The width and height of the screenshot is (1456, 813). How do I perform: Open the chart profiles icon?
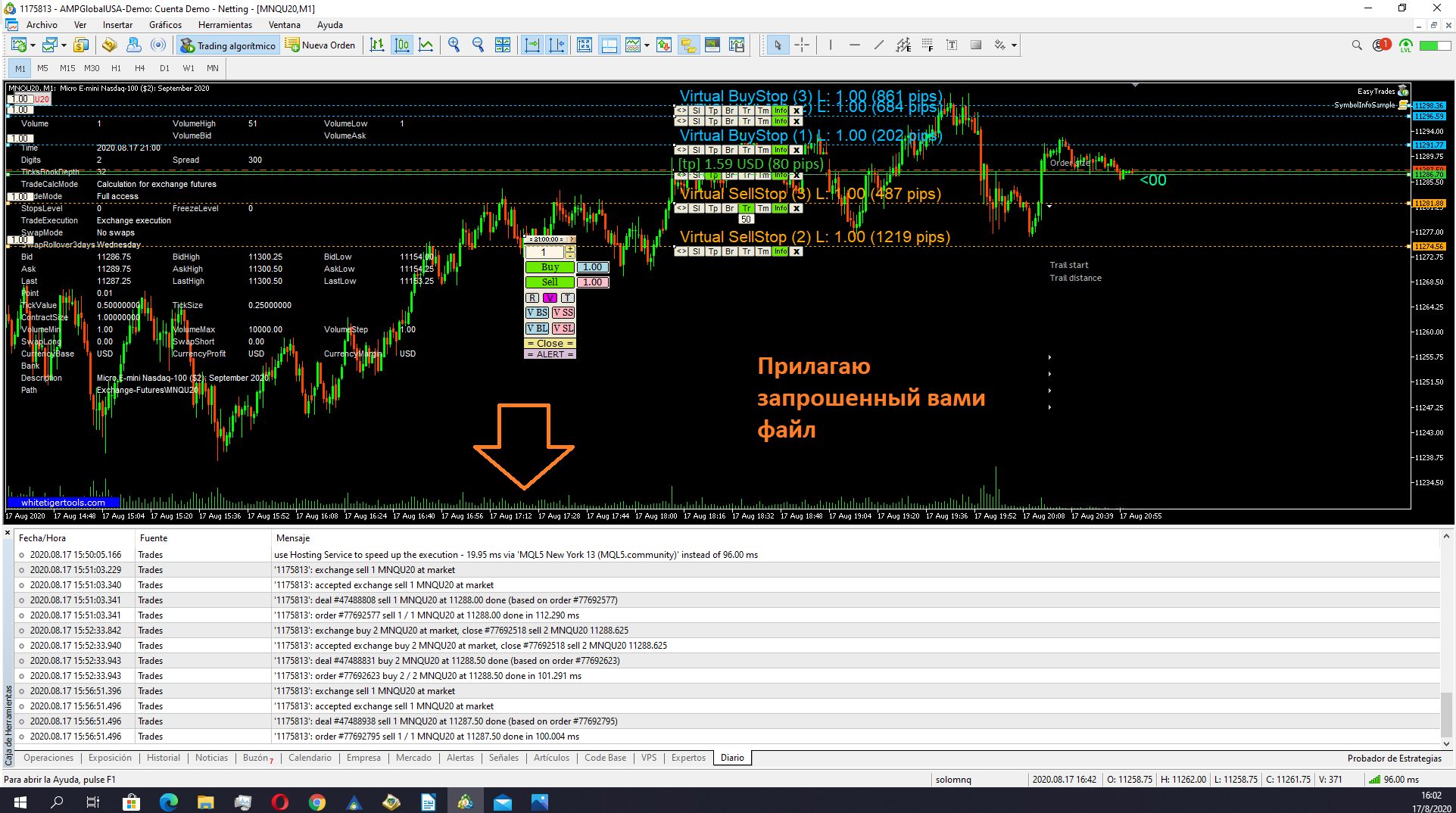click(50, 45)
